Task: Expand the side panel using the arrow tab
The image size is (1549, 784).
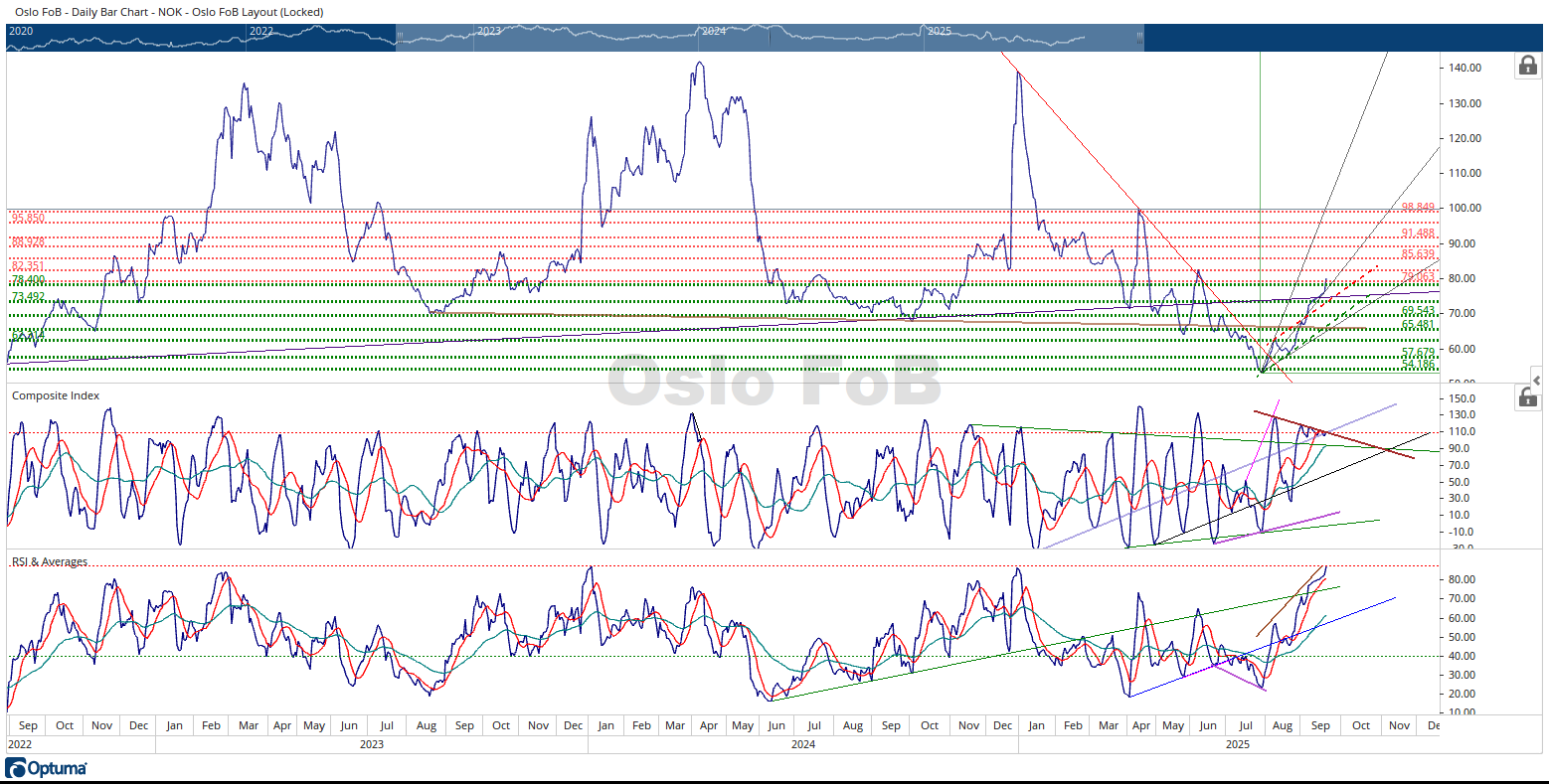Action: 1537,381
